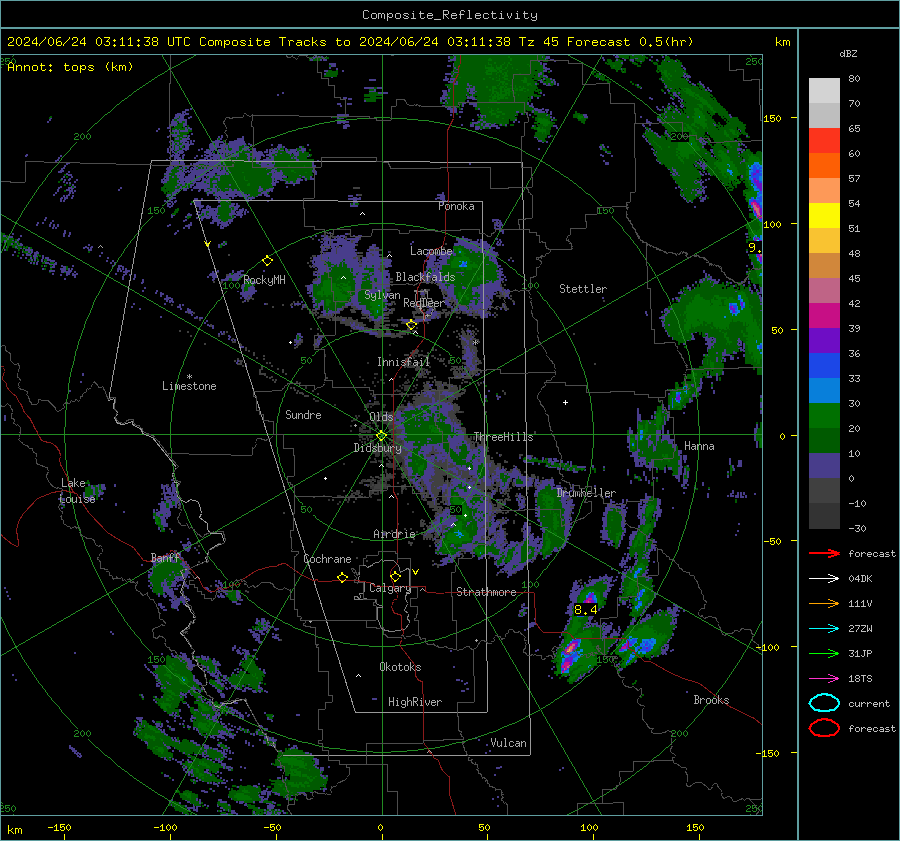Click the red forecast arrow in legend
Screen dimensions: 900x841
(x=824, y=553)
